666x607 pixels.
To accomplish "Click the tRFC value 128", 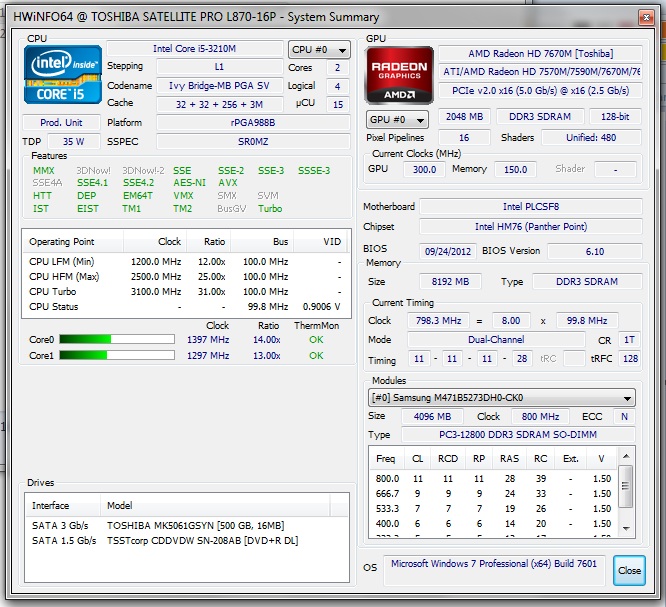I will coord(630,359).
